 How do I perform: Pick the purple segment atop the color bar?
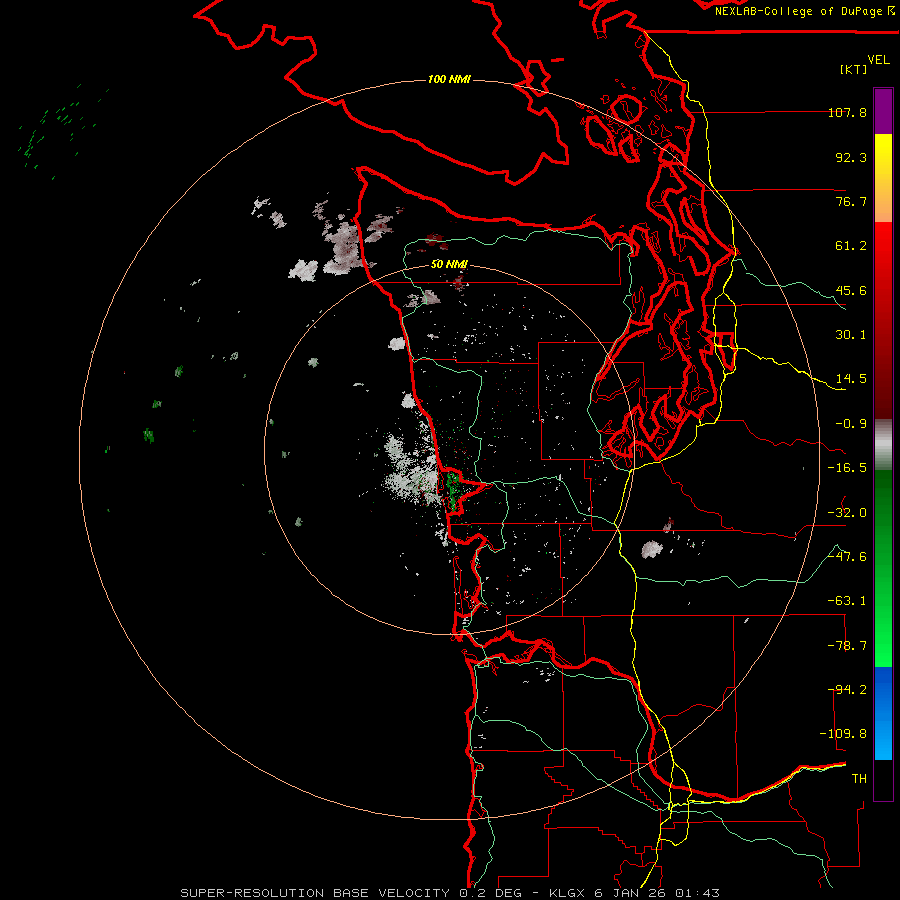(883, 111)
